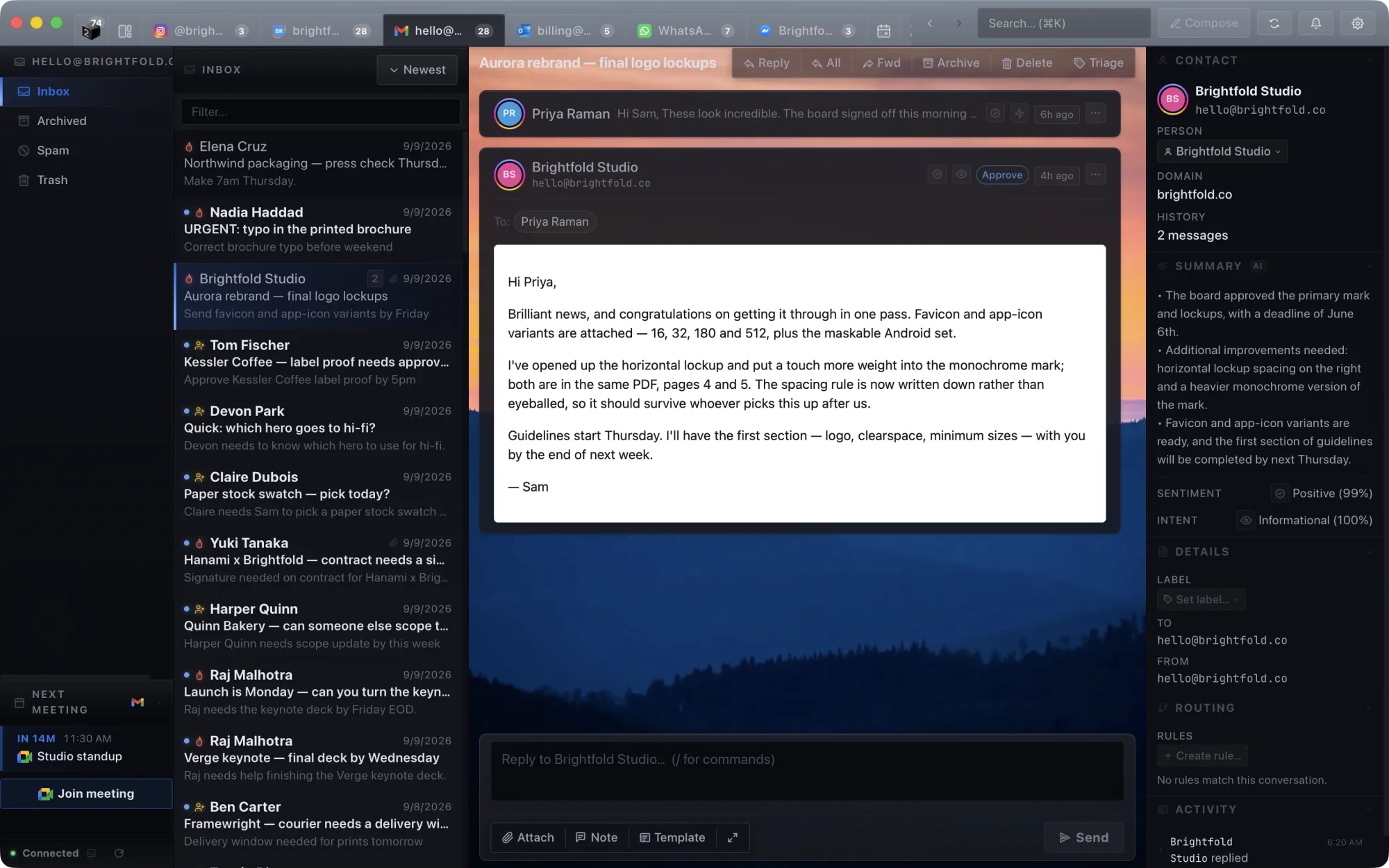Switch to the @brigh... Instagram tab
The width and height of the screenshot is (1389, 868).
(200, 31)
